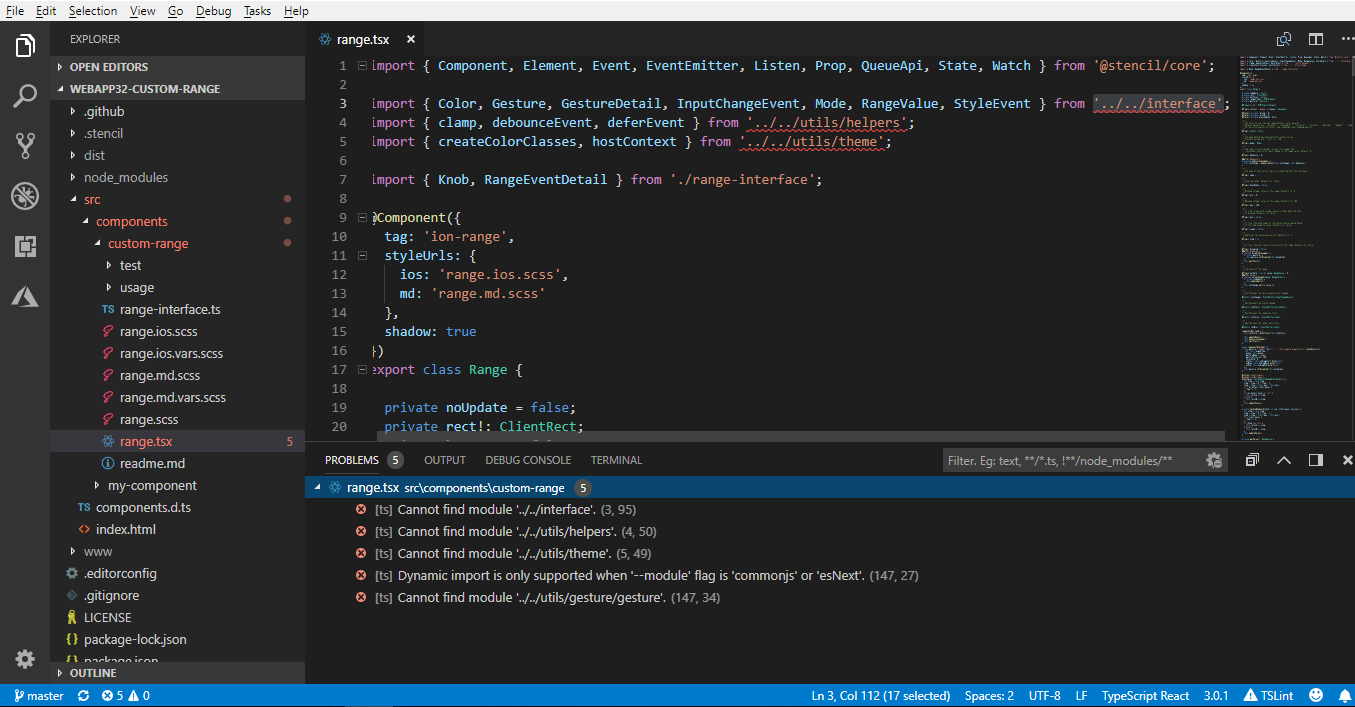Select the PROBLEMS tab

(352, 460)
